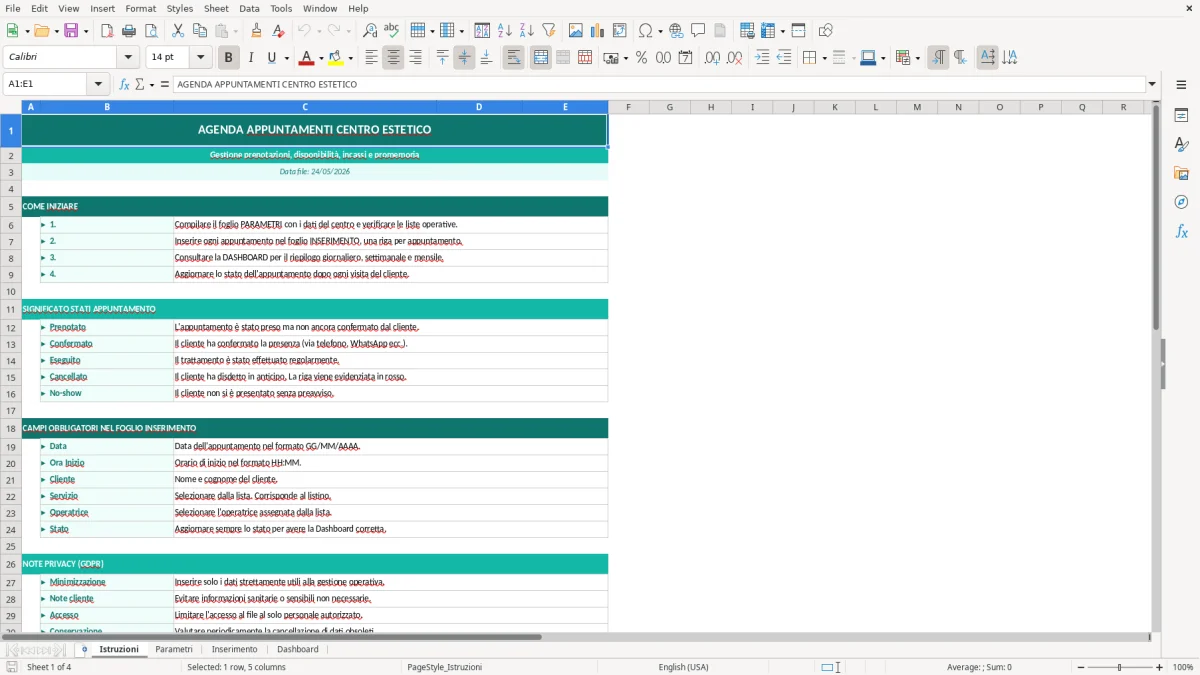The image size is (1200, 675).
Task: Open the Draw functions shapes icon
Action: pos(826,31)
